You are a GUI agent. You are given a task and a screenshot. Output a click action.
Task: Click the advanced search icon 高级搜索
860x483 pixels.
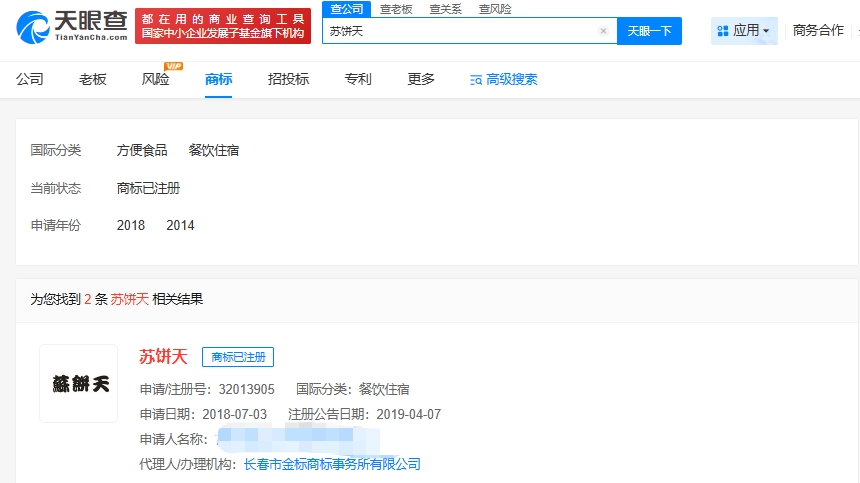coord(476,80)
